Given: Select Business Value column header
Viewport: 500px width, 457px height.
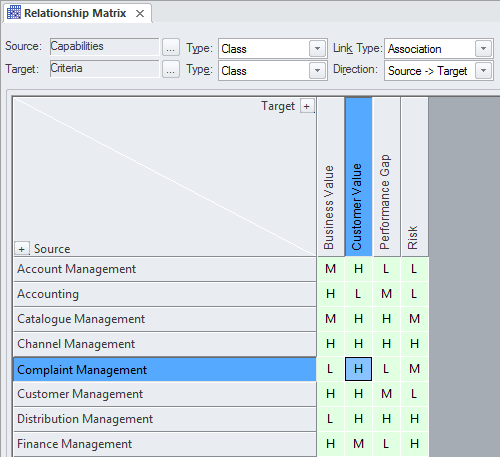Looking at the screenshot, I should click(331, 177).
